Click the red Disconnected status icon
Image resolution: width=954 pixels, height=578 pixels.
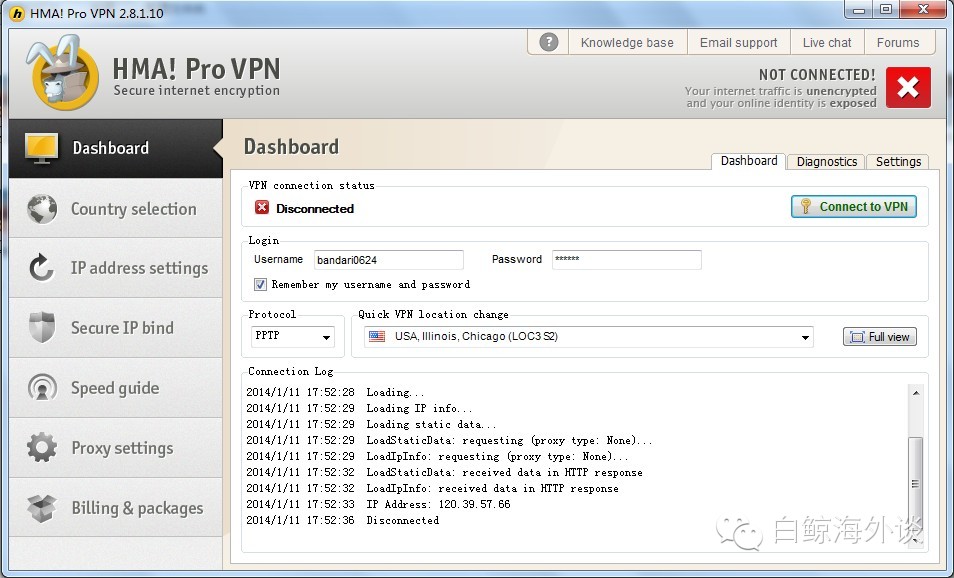point(262,207)
